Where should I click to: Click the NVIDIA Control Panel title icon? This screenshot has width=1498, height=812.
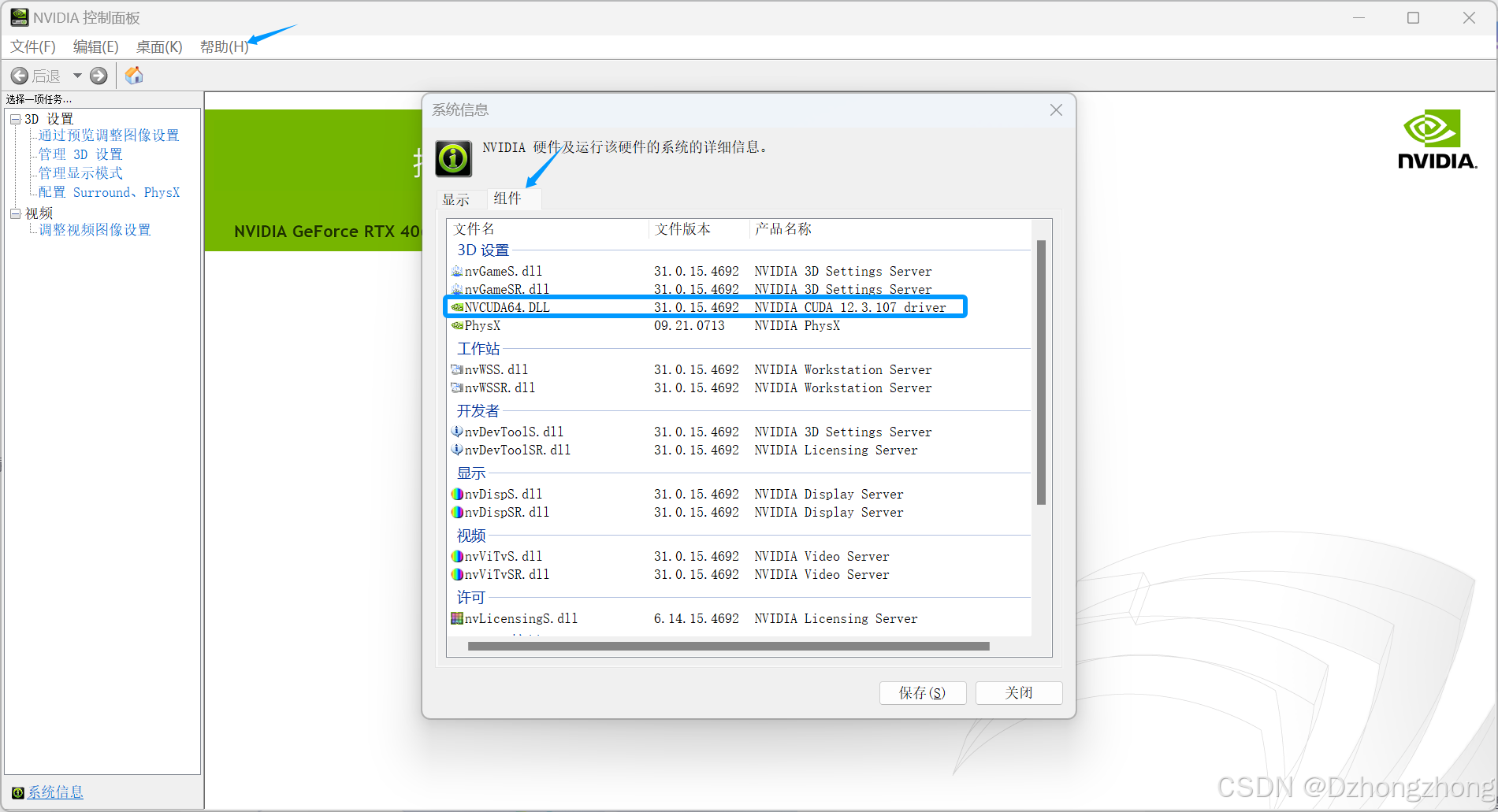coord(19,17)
